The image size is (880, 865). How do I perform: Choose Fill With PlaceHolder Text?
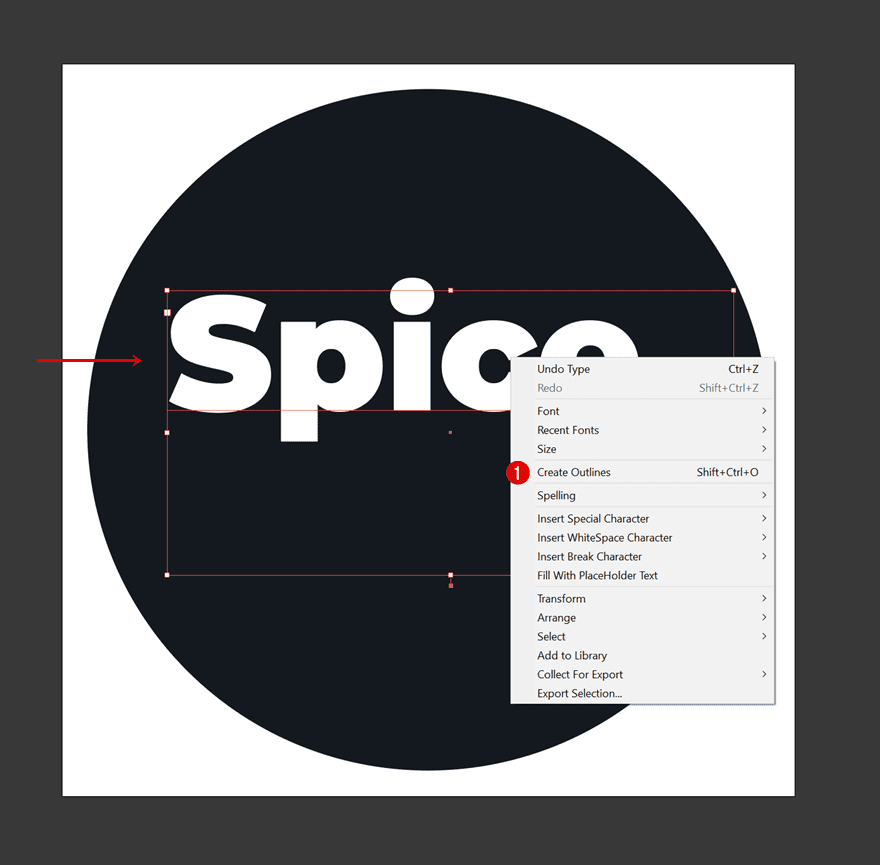pos(598,575)
